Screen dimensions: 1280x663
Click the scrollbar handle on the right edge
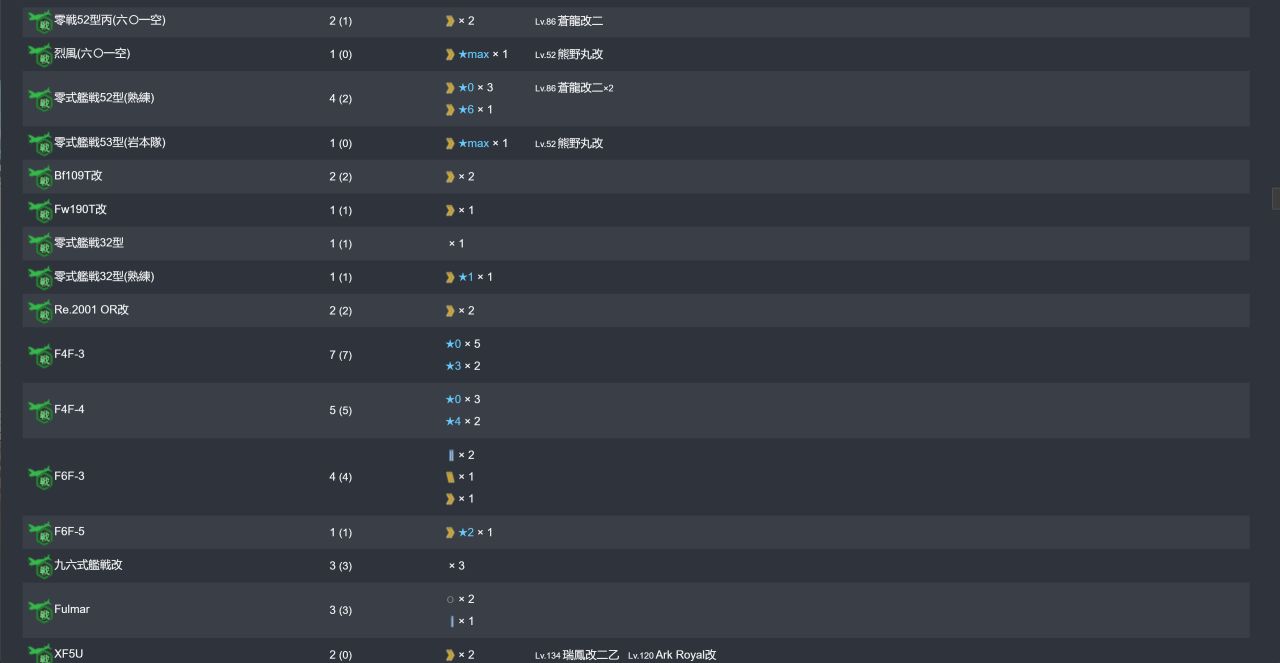click(1276, 198)
